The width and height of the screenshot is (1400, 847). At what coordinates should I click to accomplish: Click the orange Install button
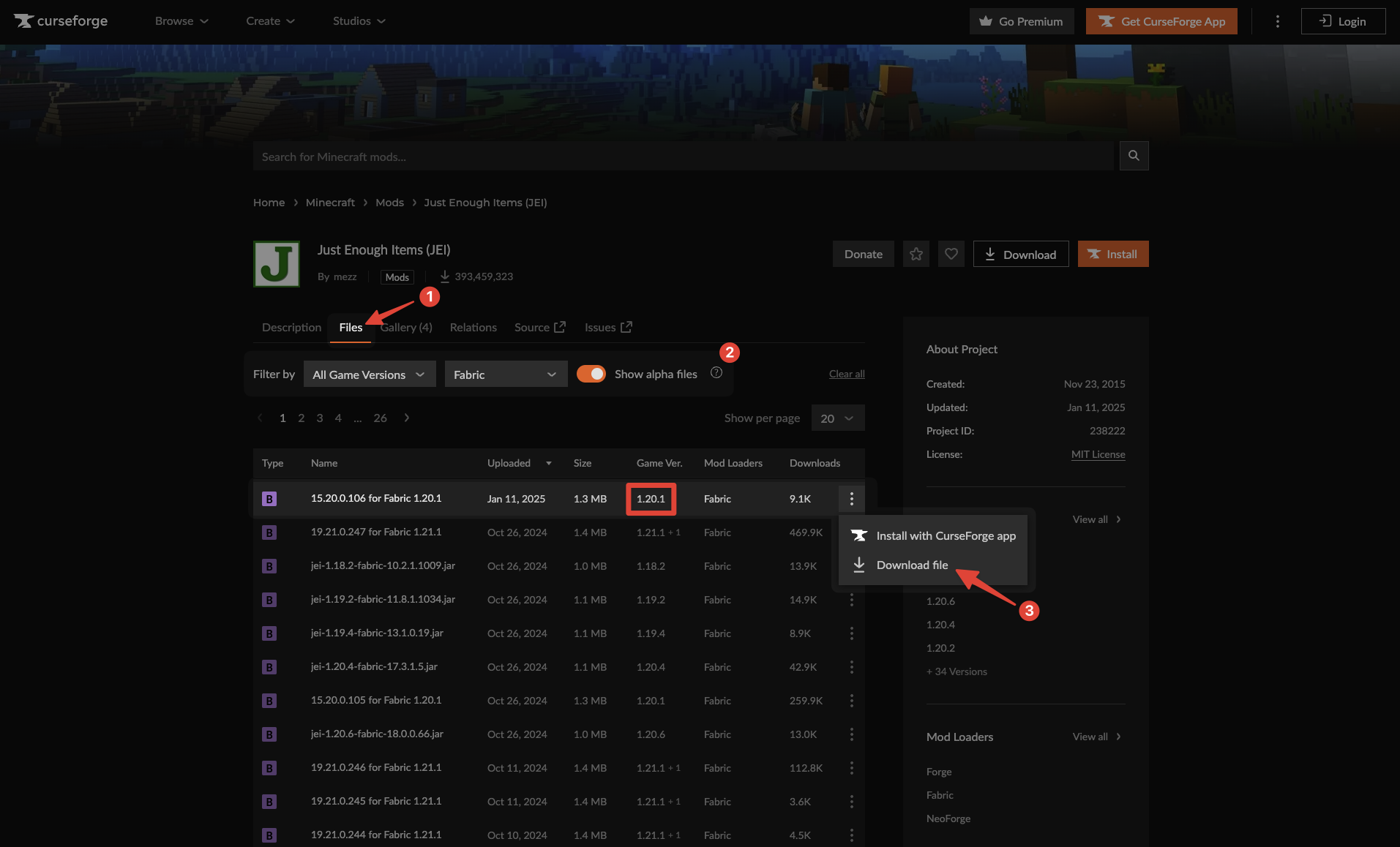click(1113, 254)
